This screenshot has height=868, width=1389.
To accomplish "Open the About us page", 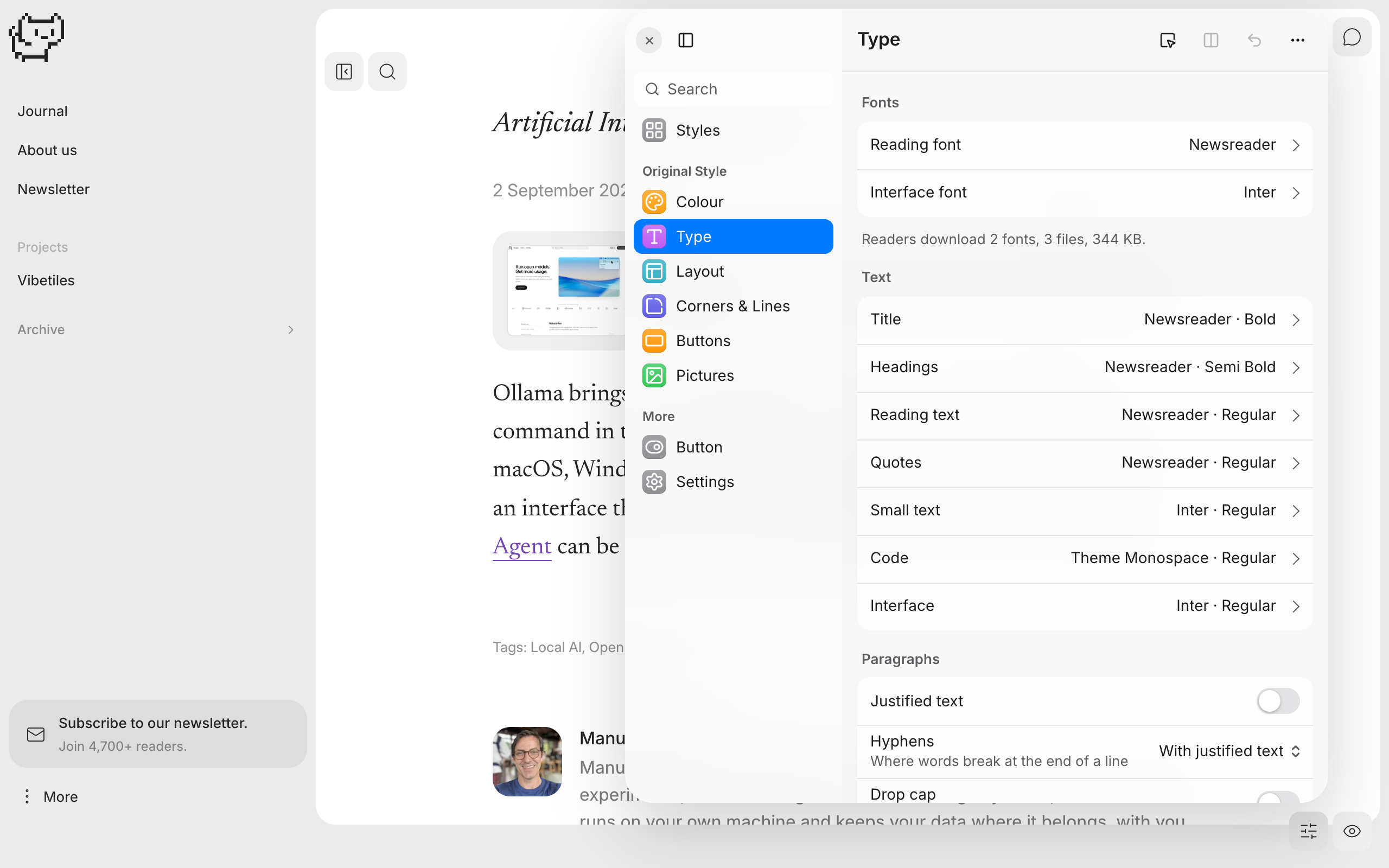I will point(47,150).
